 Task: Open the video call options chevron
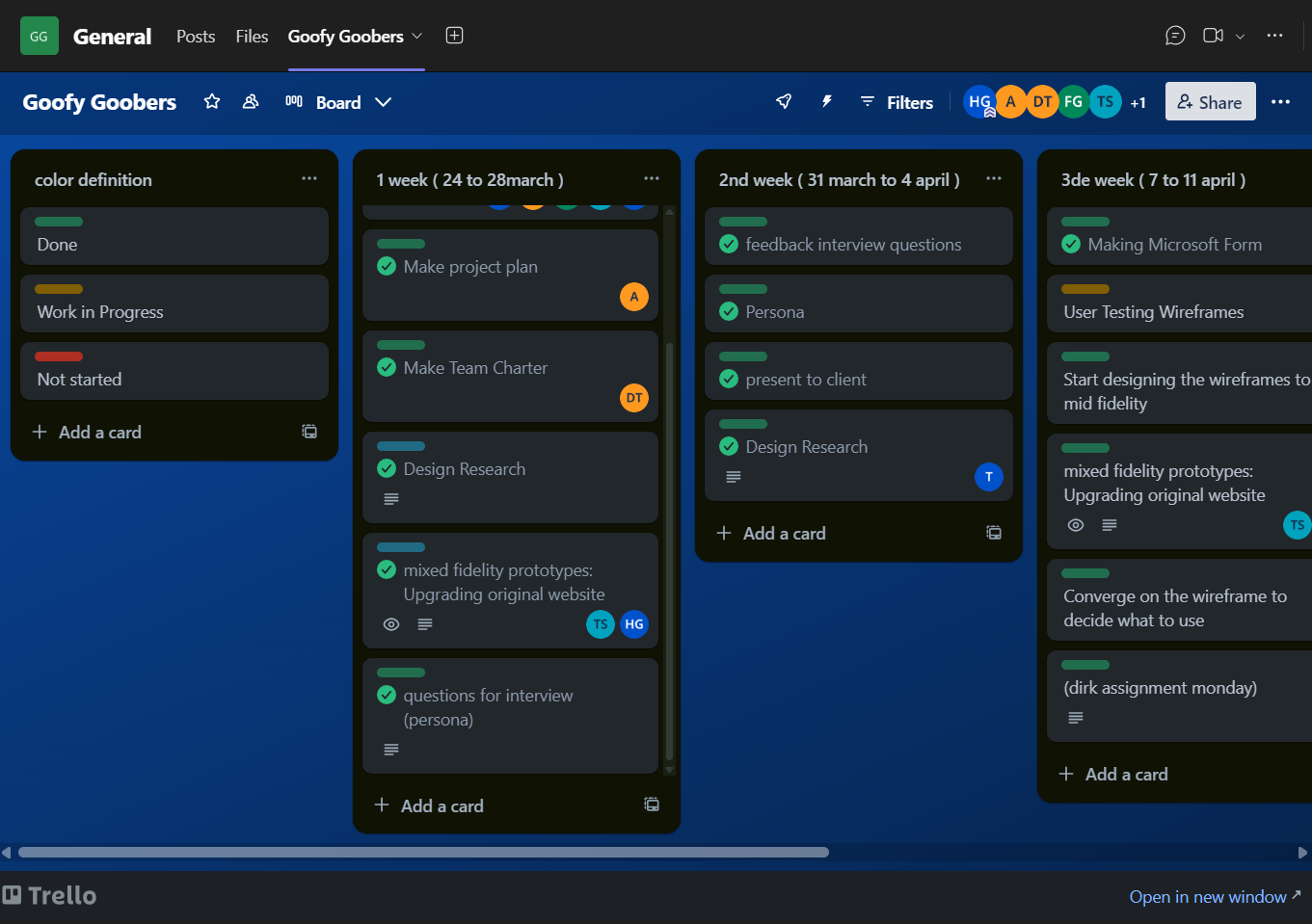[x=1242, y=35]
